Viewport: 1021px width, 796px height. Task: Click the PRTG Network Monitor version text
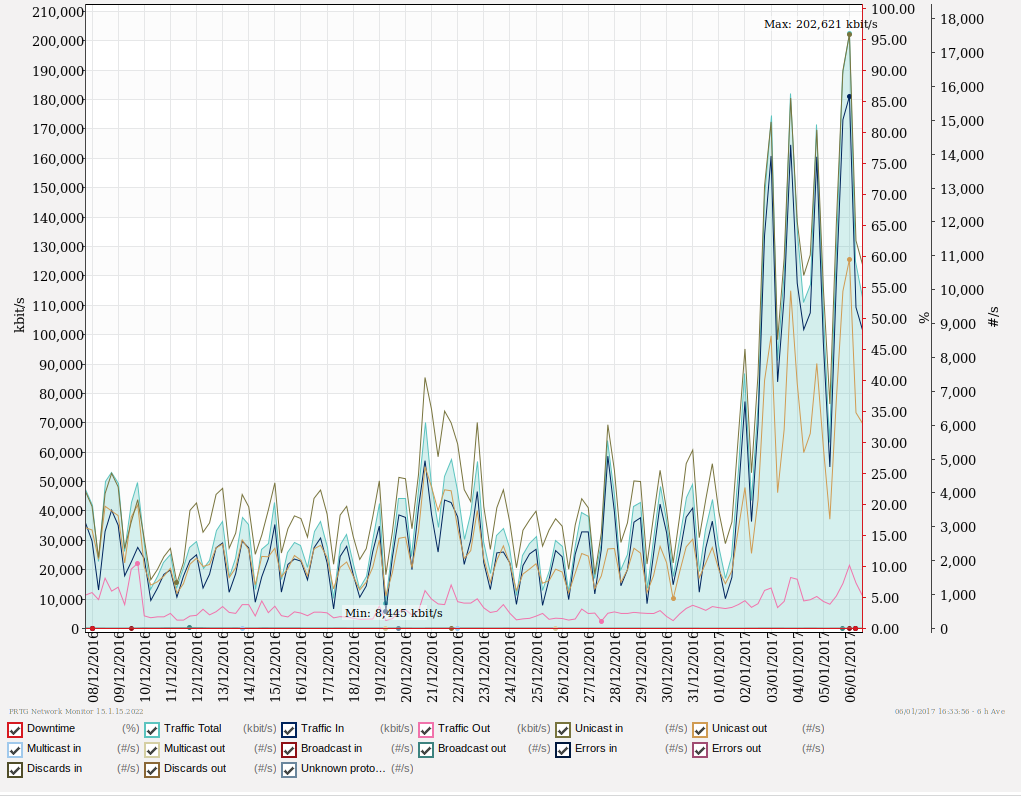[x=76, y=711]
